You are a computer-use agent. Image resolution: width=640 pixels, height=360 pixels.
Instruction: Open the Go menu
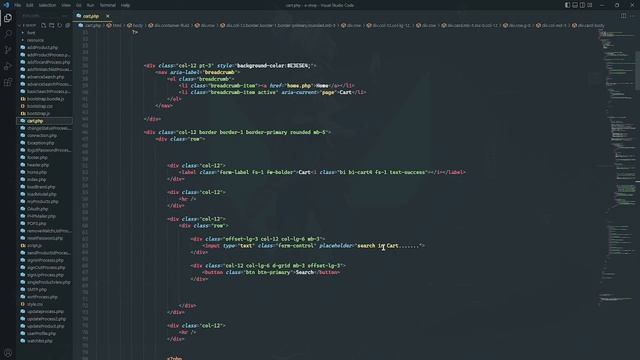click(78, 5)
